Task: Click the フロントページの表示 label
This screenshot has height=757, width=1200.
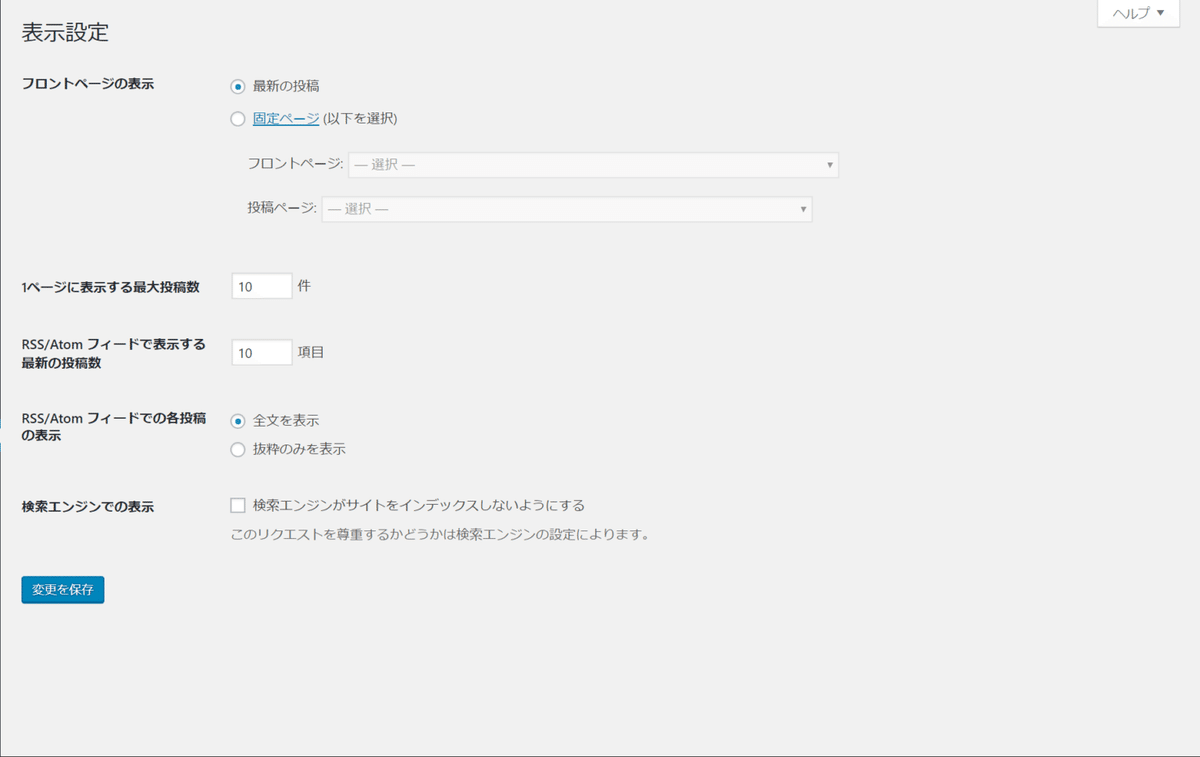Action: click(x=88, y=83)
